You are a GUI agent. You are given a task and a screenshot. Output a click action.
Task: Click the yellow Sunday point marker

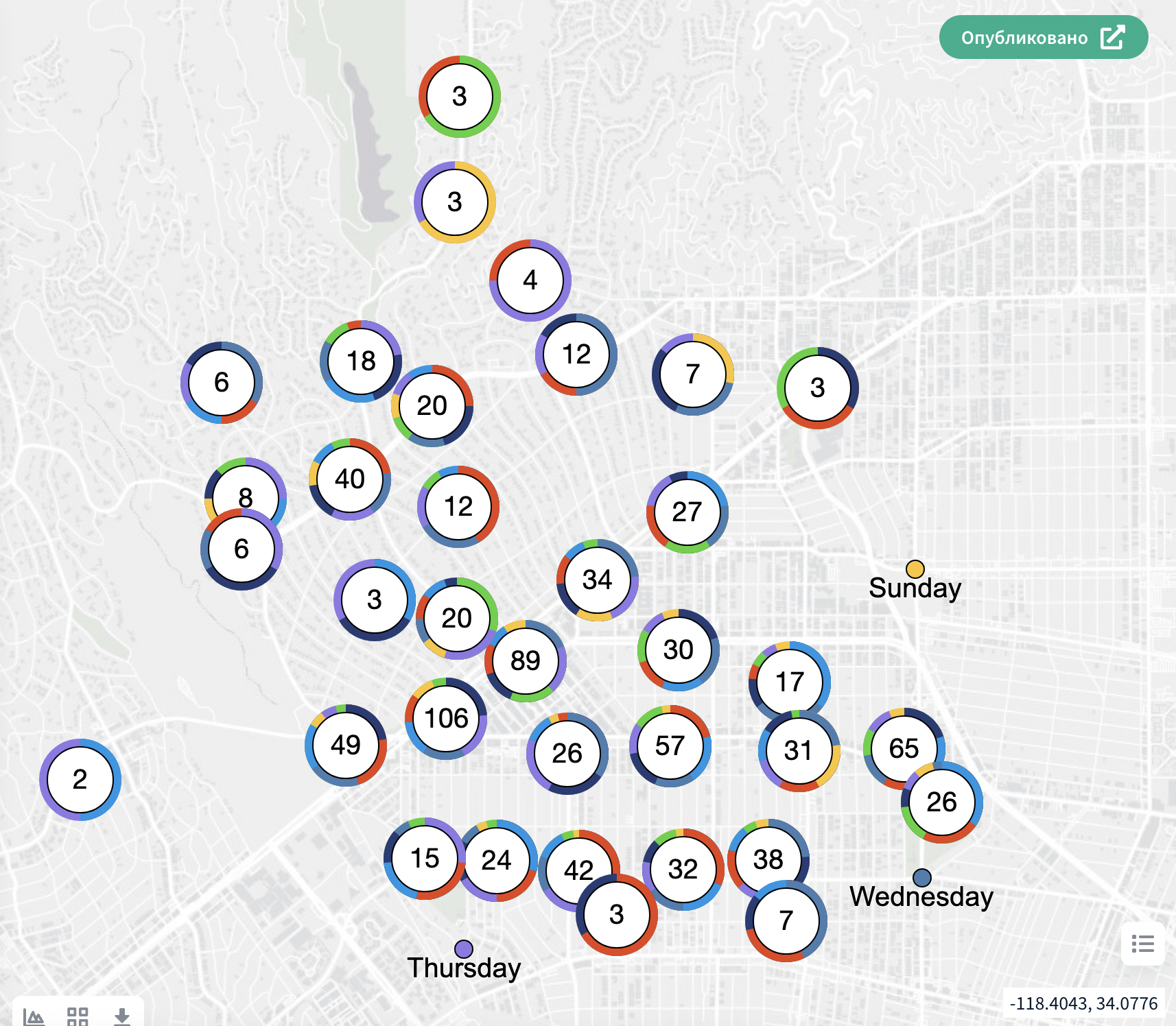click(x=915, y=569)
